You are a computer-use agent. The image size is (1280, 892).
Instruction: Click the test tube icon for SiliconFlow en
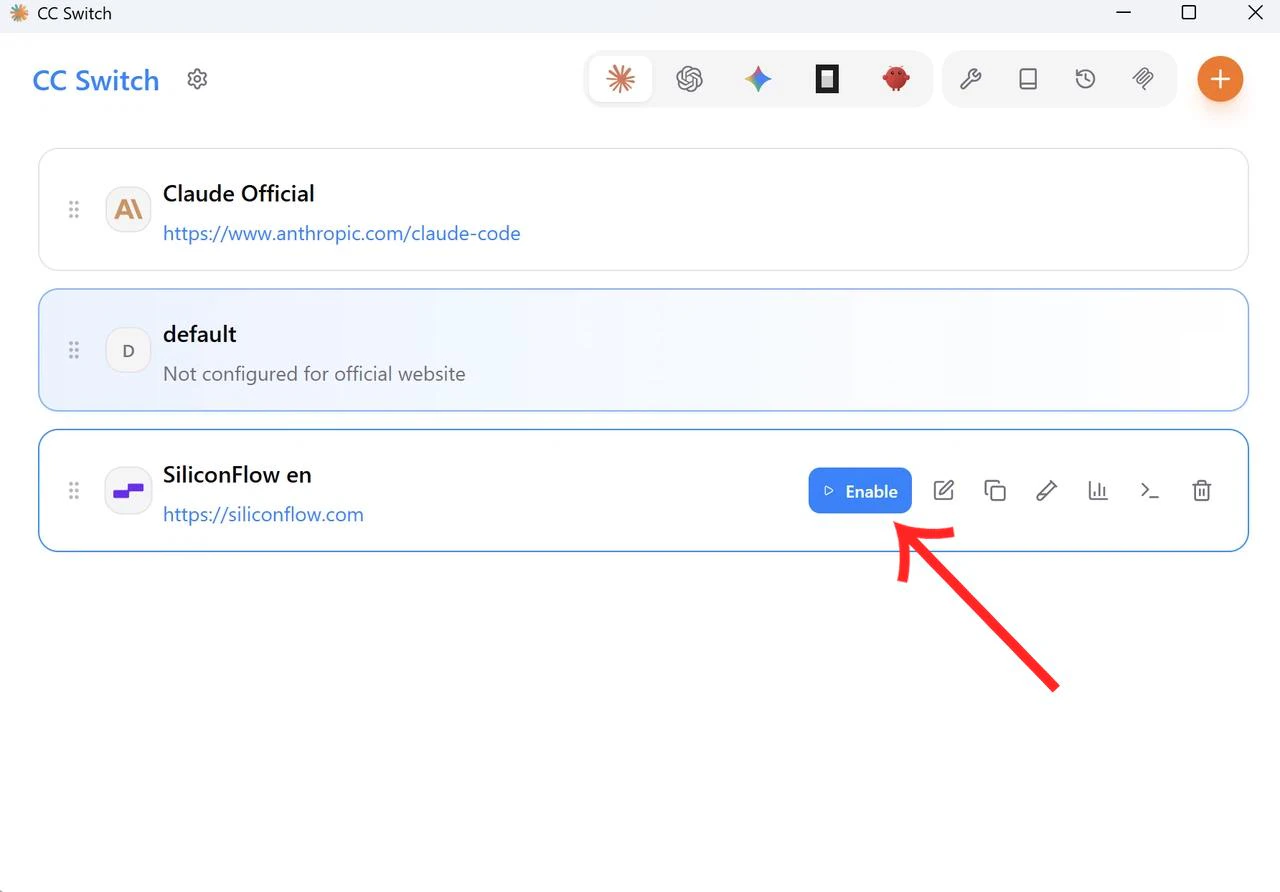[x=1046, y=490]
